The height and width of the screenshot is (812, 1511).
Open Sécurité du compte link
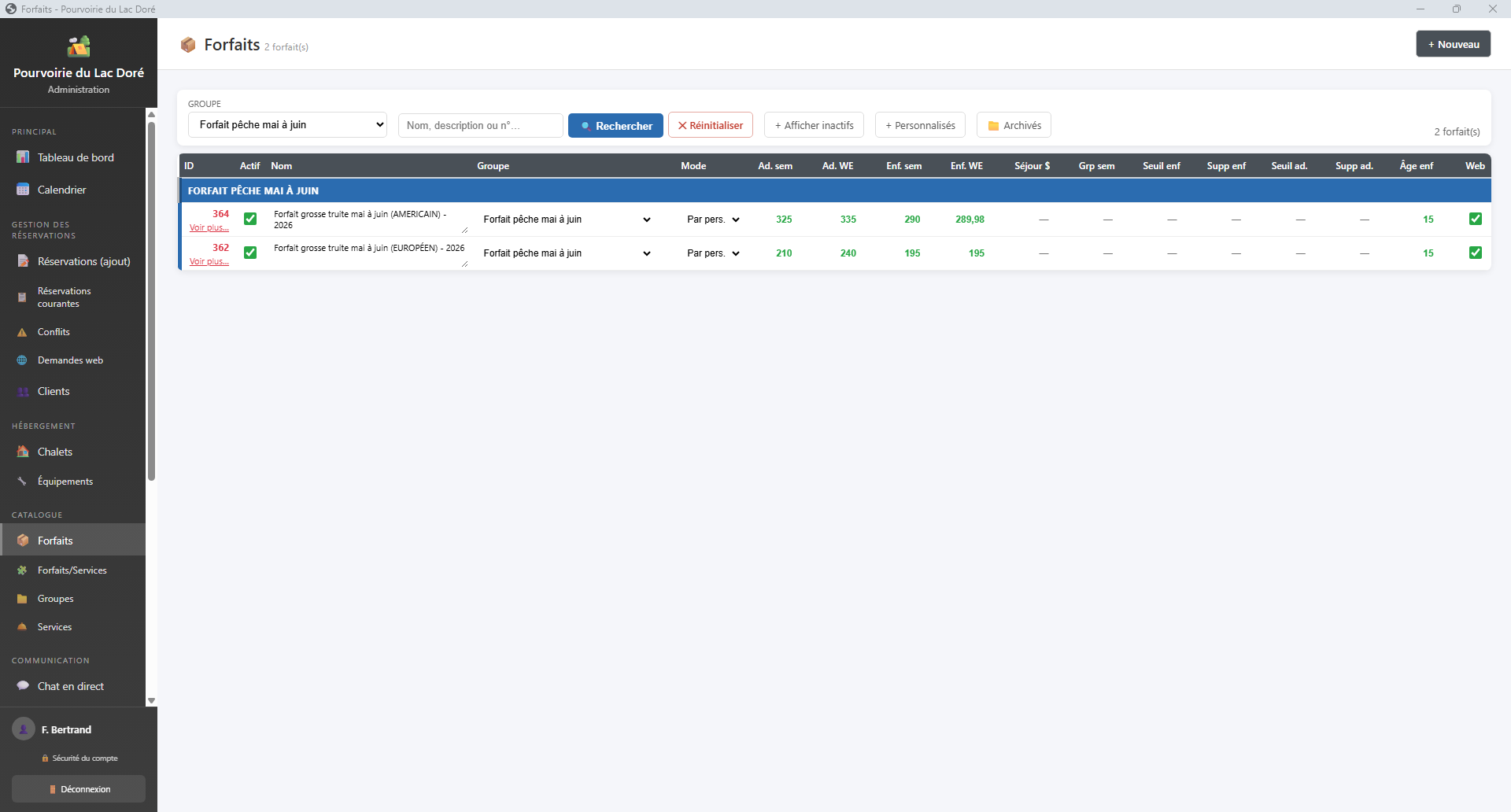[79, 758]
